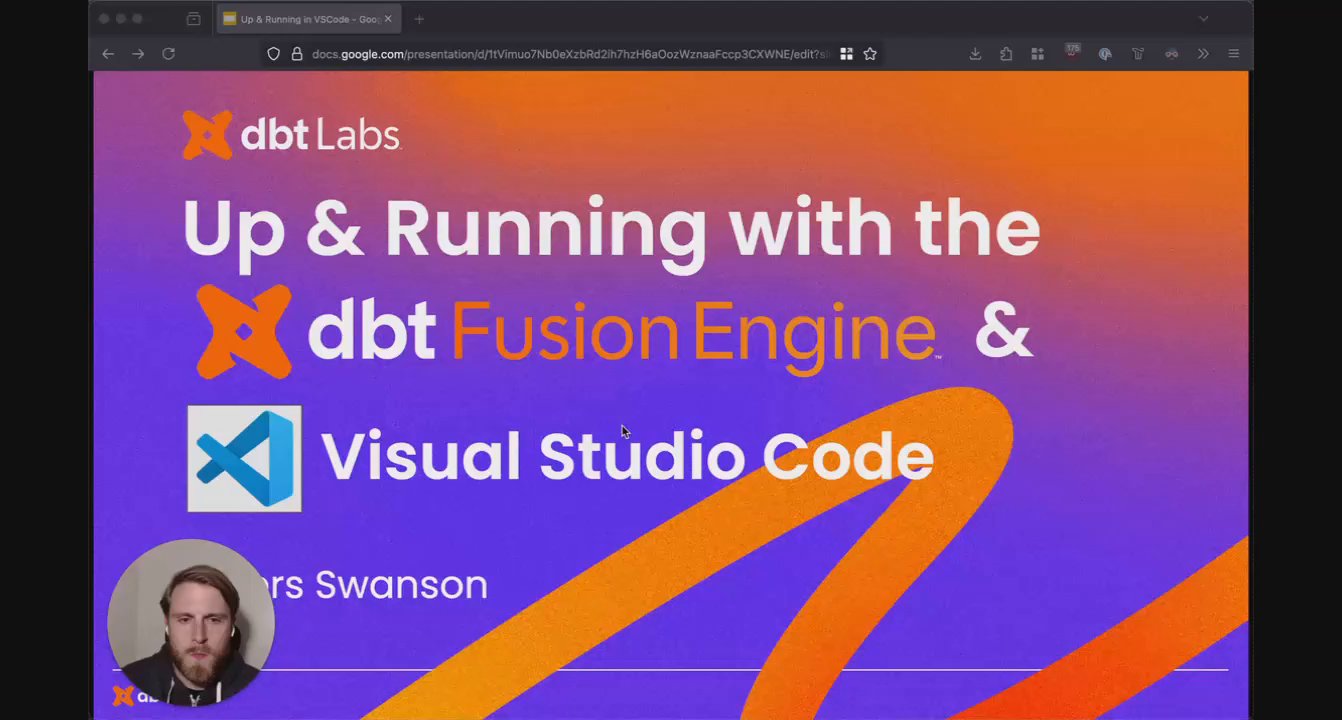The image size is (1342, 720).
Task: Reload the current browser page
Action: click(168, 54)
